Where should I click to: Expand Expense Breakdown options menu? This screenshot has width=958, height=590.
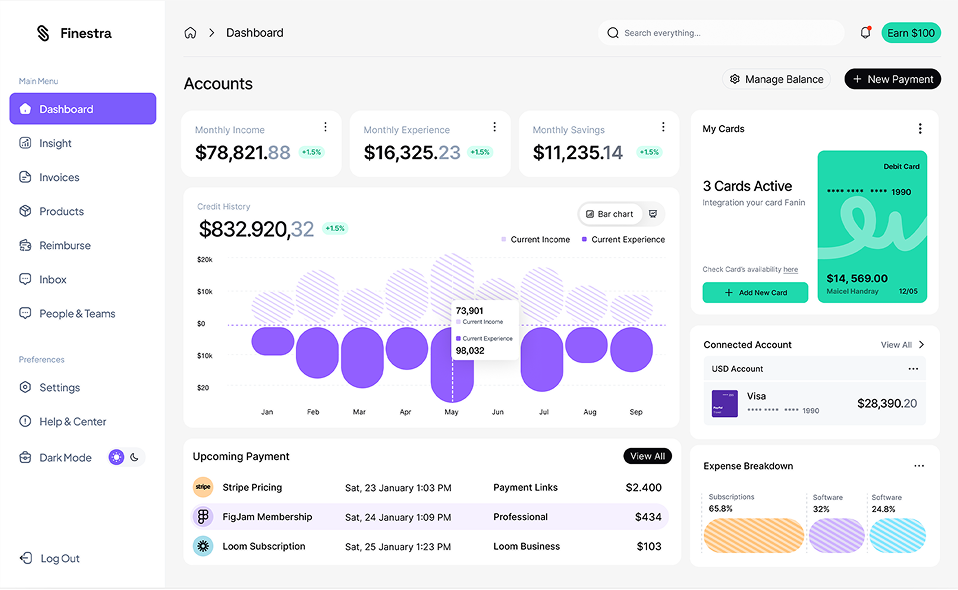coord(919,465)
